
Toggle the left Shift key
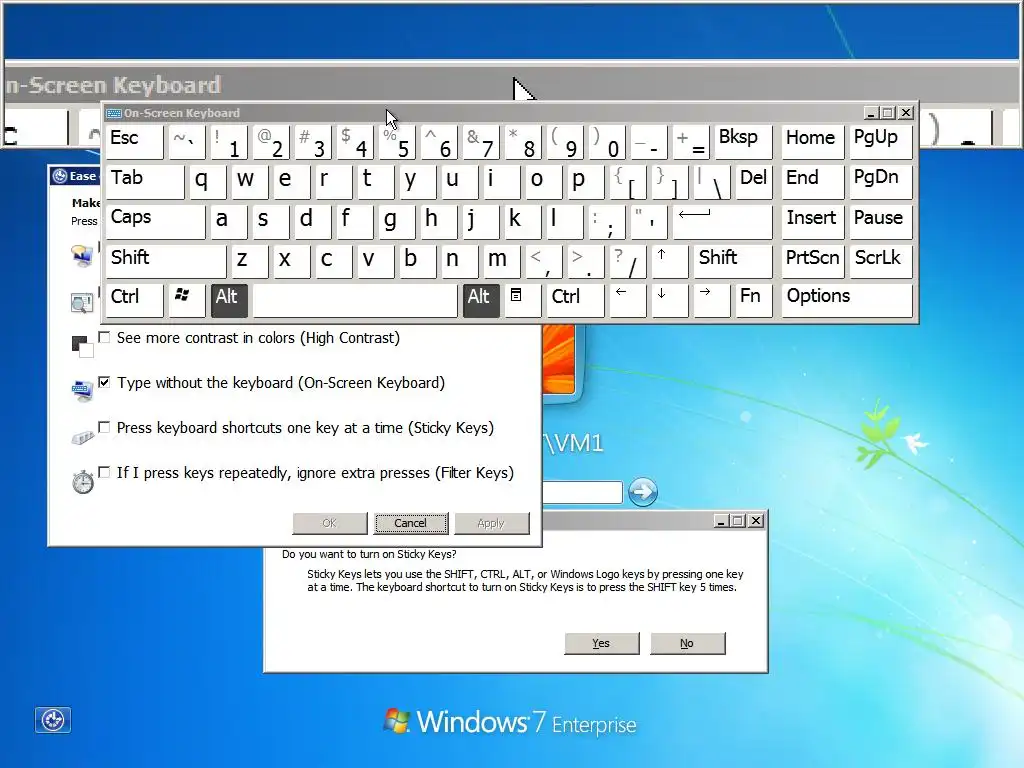(166, 261)
